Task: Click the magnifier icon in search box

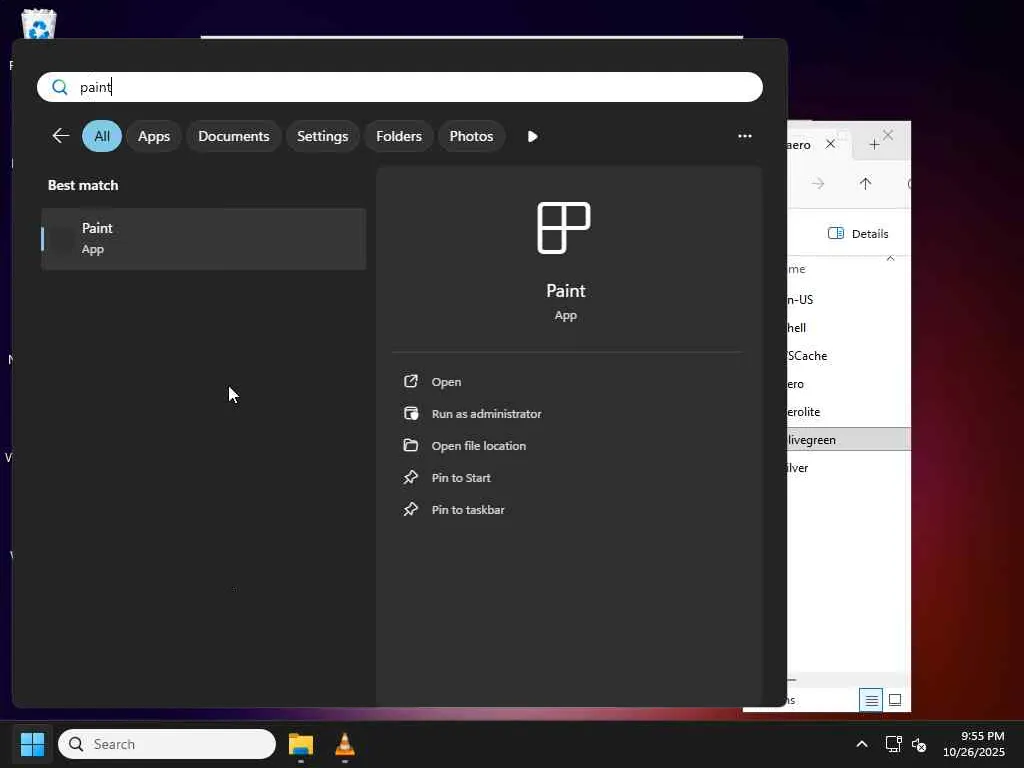Action: click(x=59, y=87)
